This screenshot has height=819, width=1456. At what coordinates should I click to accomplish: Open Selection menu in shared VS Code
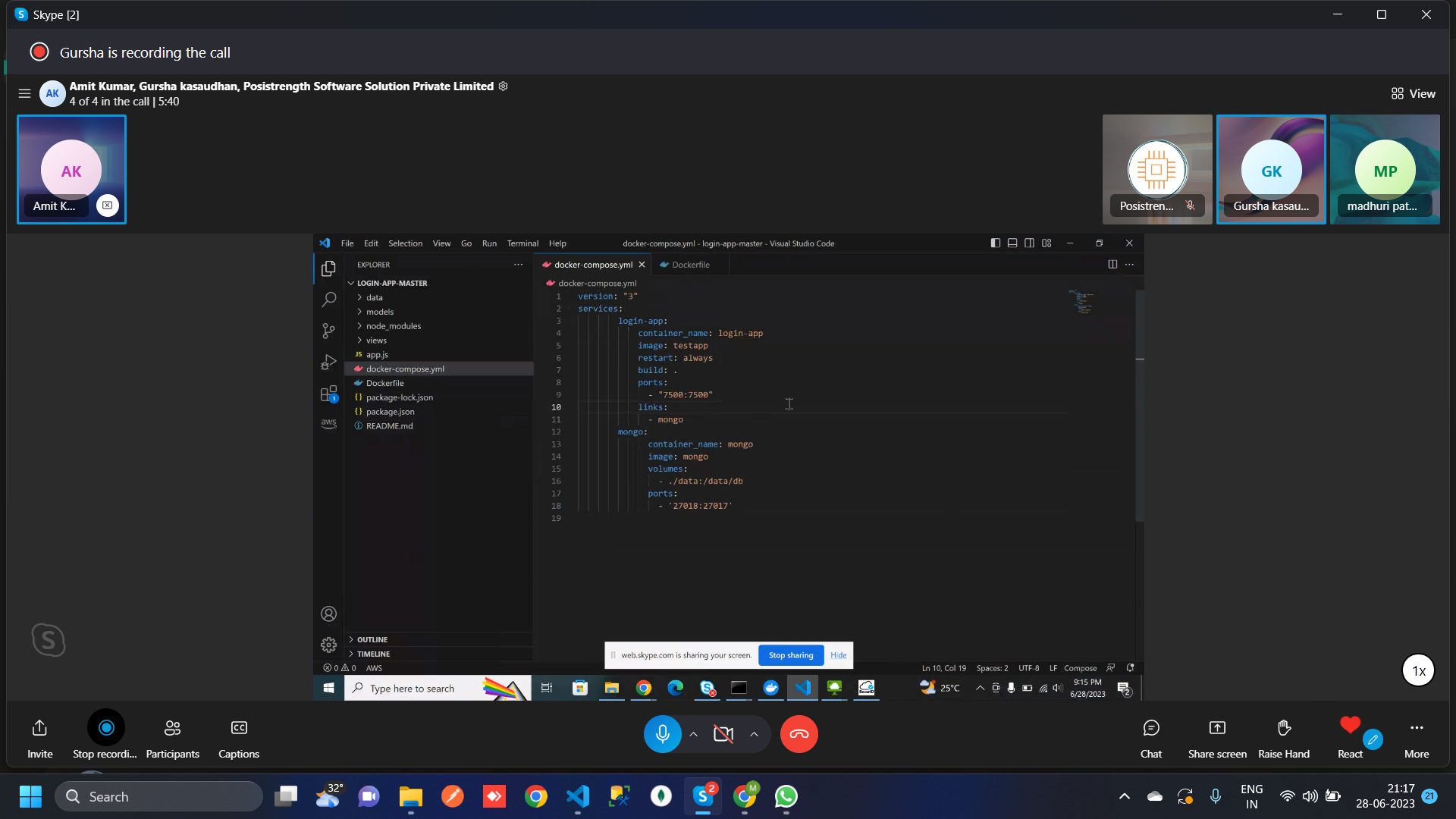405,243
